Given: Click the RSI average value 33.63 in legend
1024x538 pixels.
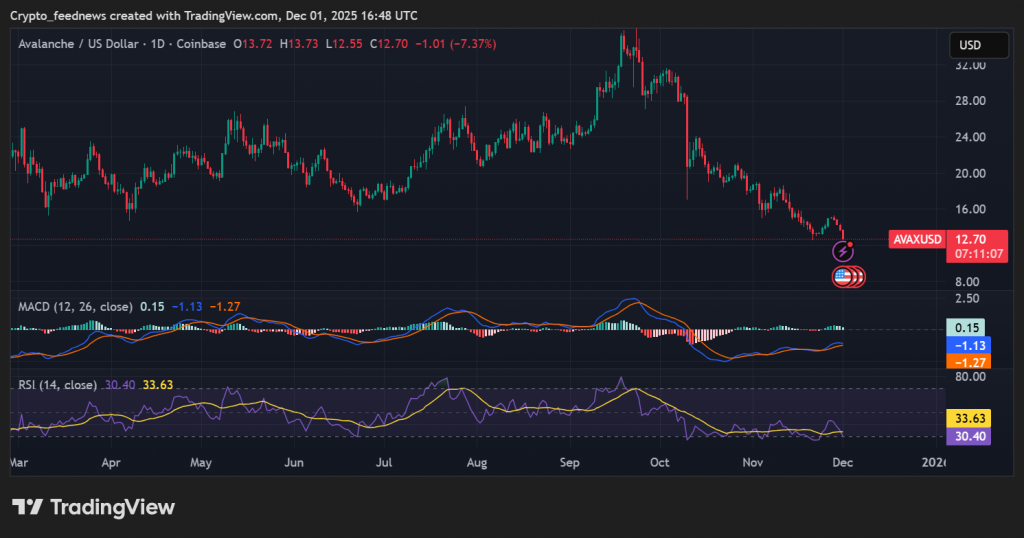Looking at the screenshot, I should click(x=158, y=385).
